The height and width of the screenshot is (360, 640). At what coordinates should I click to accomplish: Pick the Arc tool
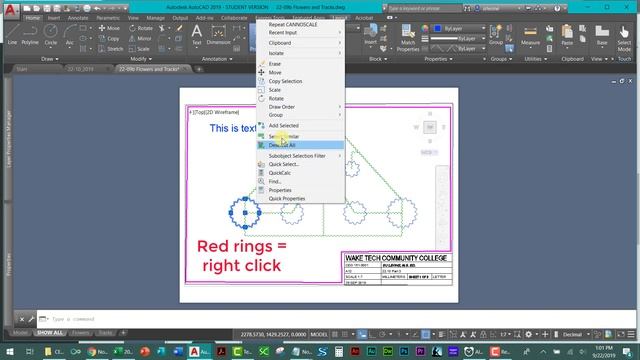pyautogui.click(x=70, y=34)
